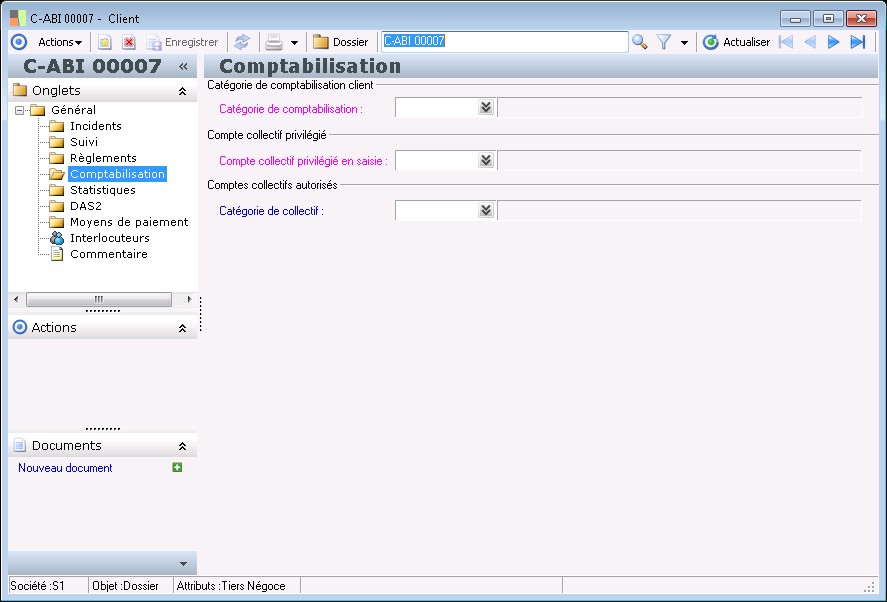
Task: Open the Statistiques tab
Action: pyautogui.click(x=102, y=190)
